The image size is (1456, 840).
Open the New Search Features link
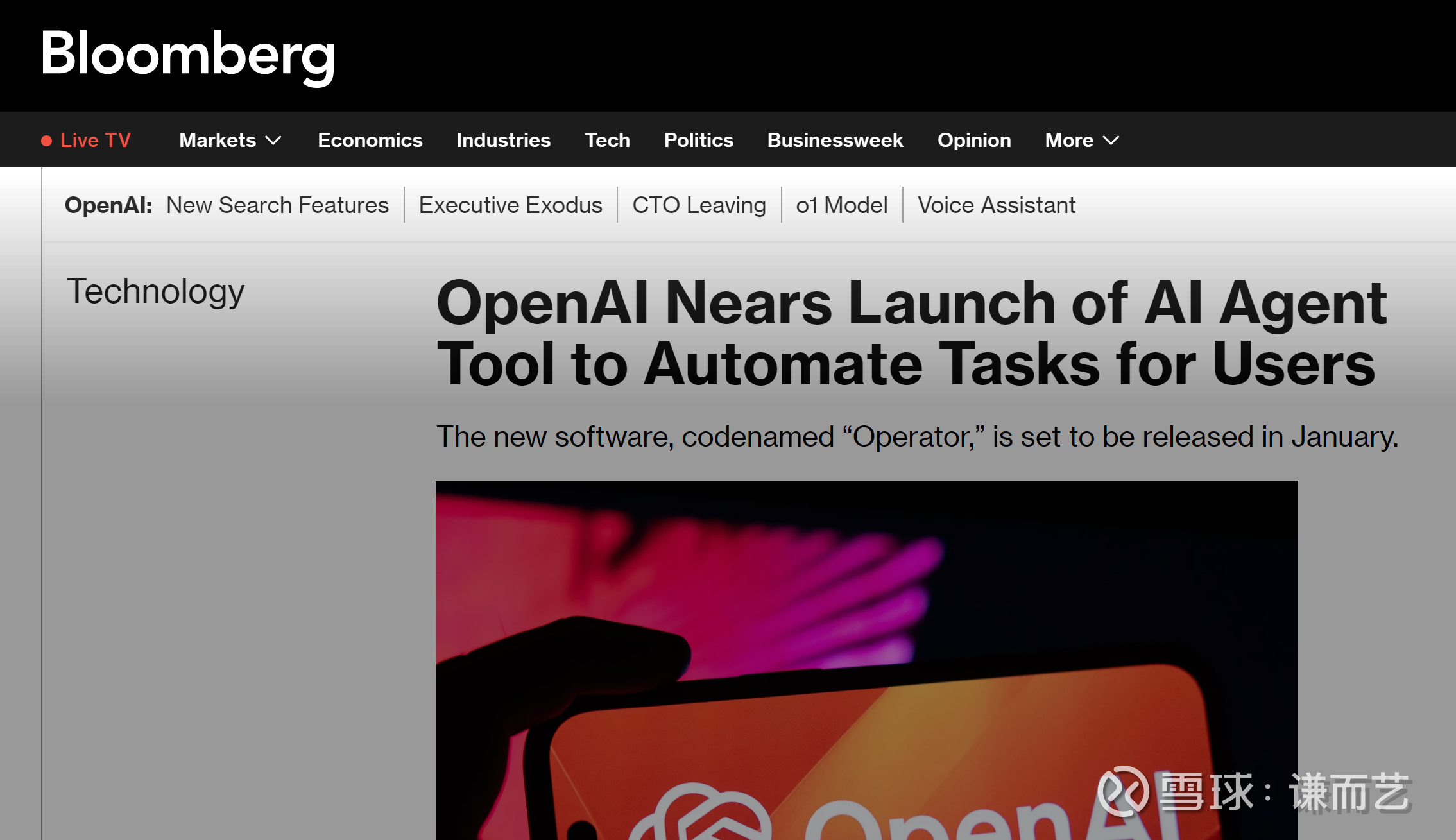click(277, 205)
